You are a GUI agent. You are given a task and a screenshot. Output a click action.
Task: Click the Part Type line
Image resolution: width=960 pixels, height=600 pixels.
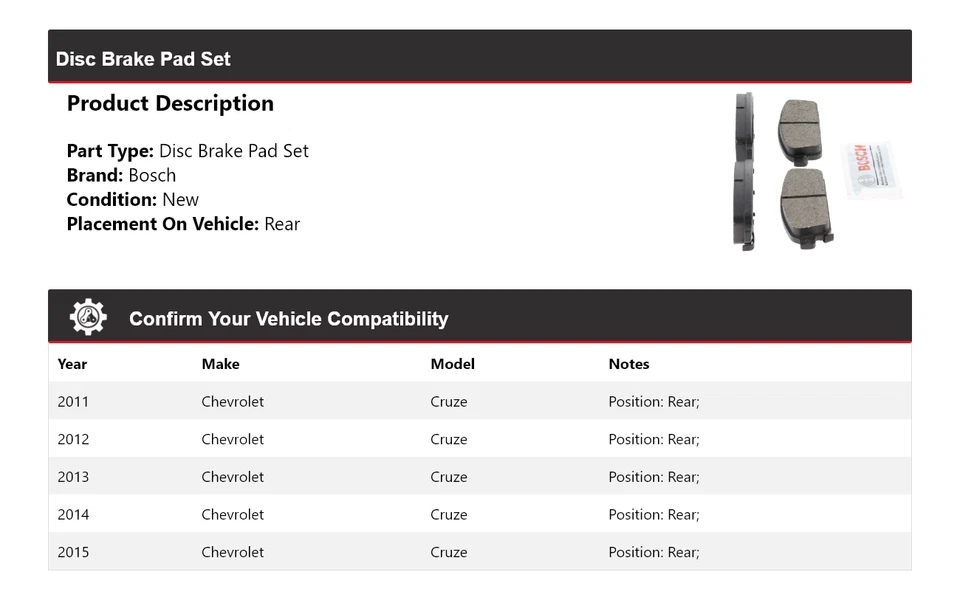(x=187, y=151)
